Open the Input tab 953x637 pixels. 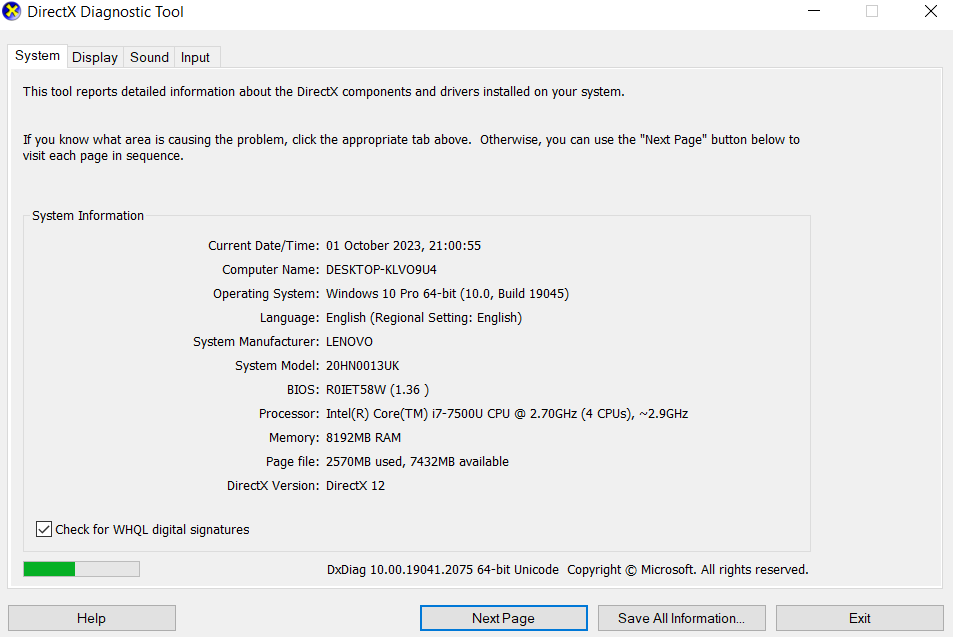click(195, 57)
